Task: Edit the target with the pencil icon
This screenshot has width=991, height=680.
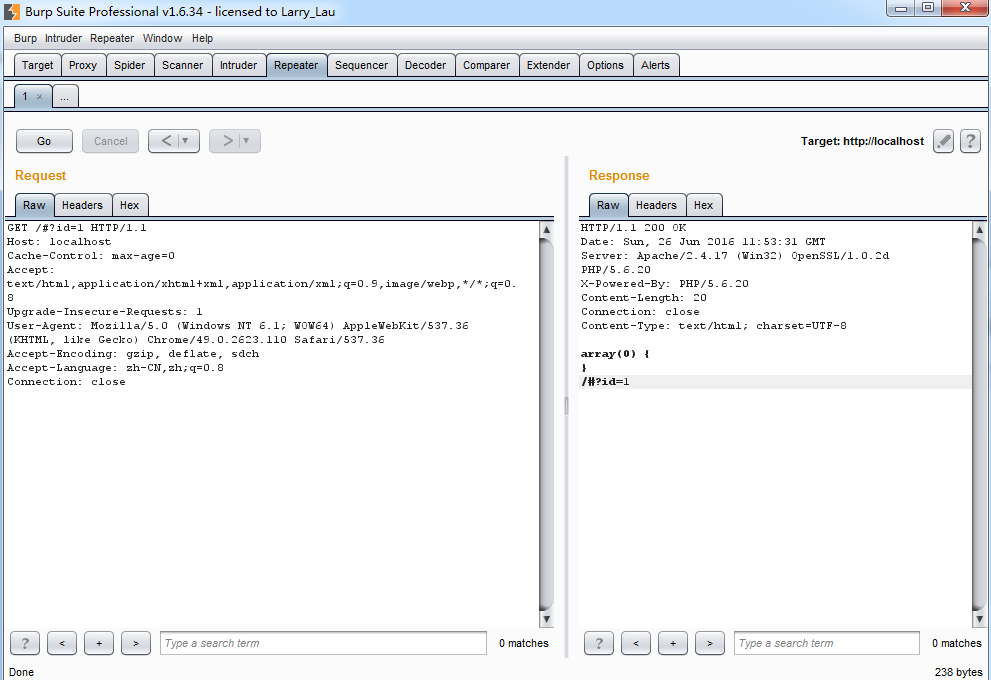Action: pos(943,141)
